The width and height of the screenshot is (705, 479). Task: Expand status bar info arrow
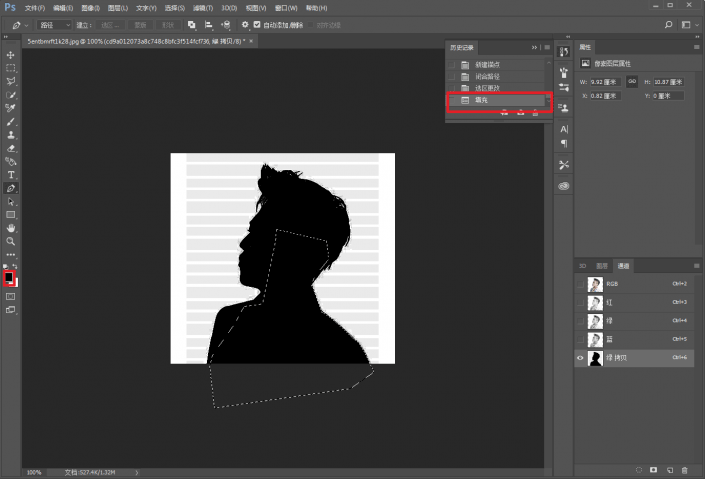tap(136, 472)
